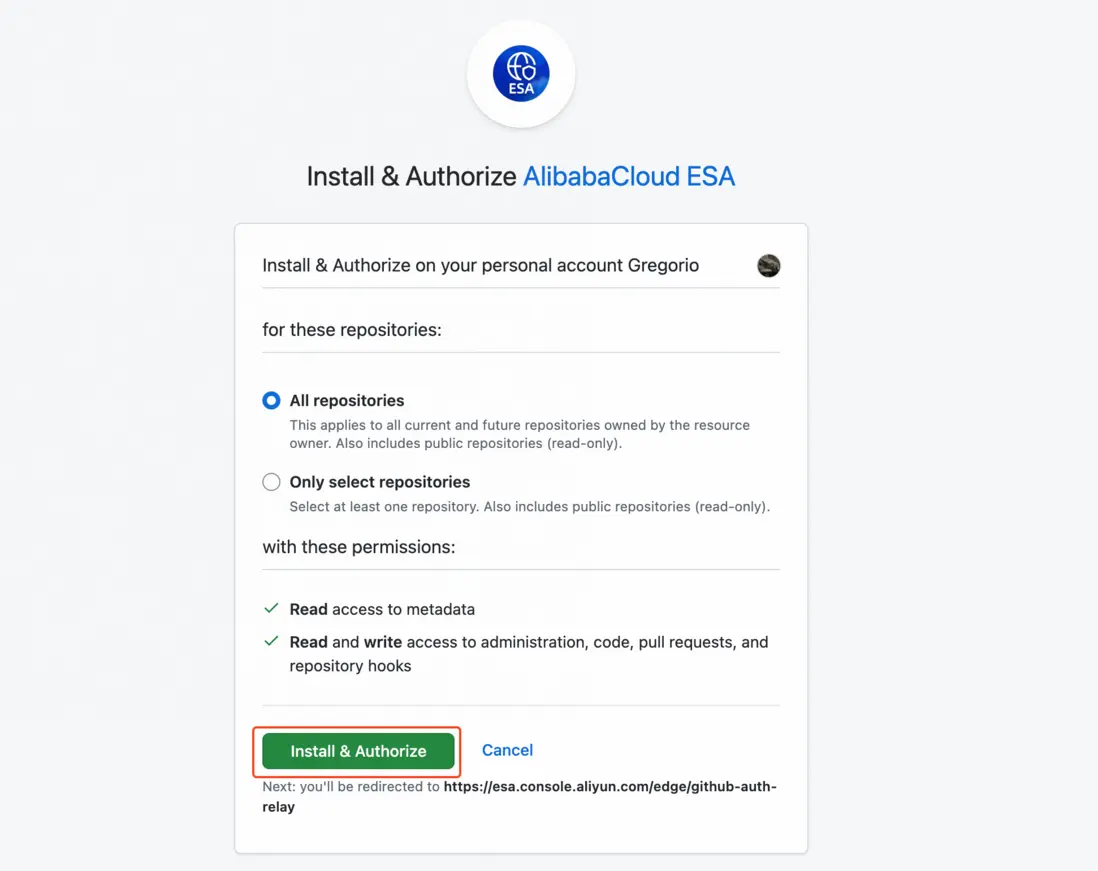1098x871 pixels.
Task: Click the checkmark beside read and write access
Action: (271, 641)
